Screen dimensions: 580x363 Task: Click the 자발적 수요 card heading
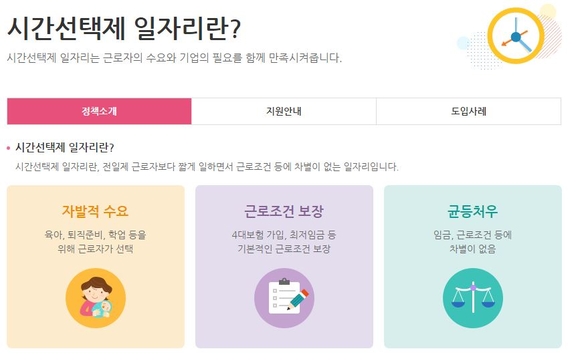pos(95,211)
